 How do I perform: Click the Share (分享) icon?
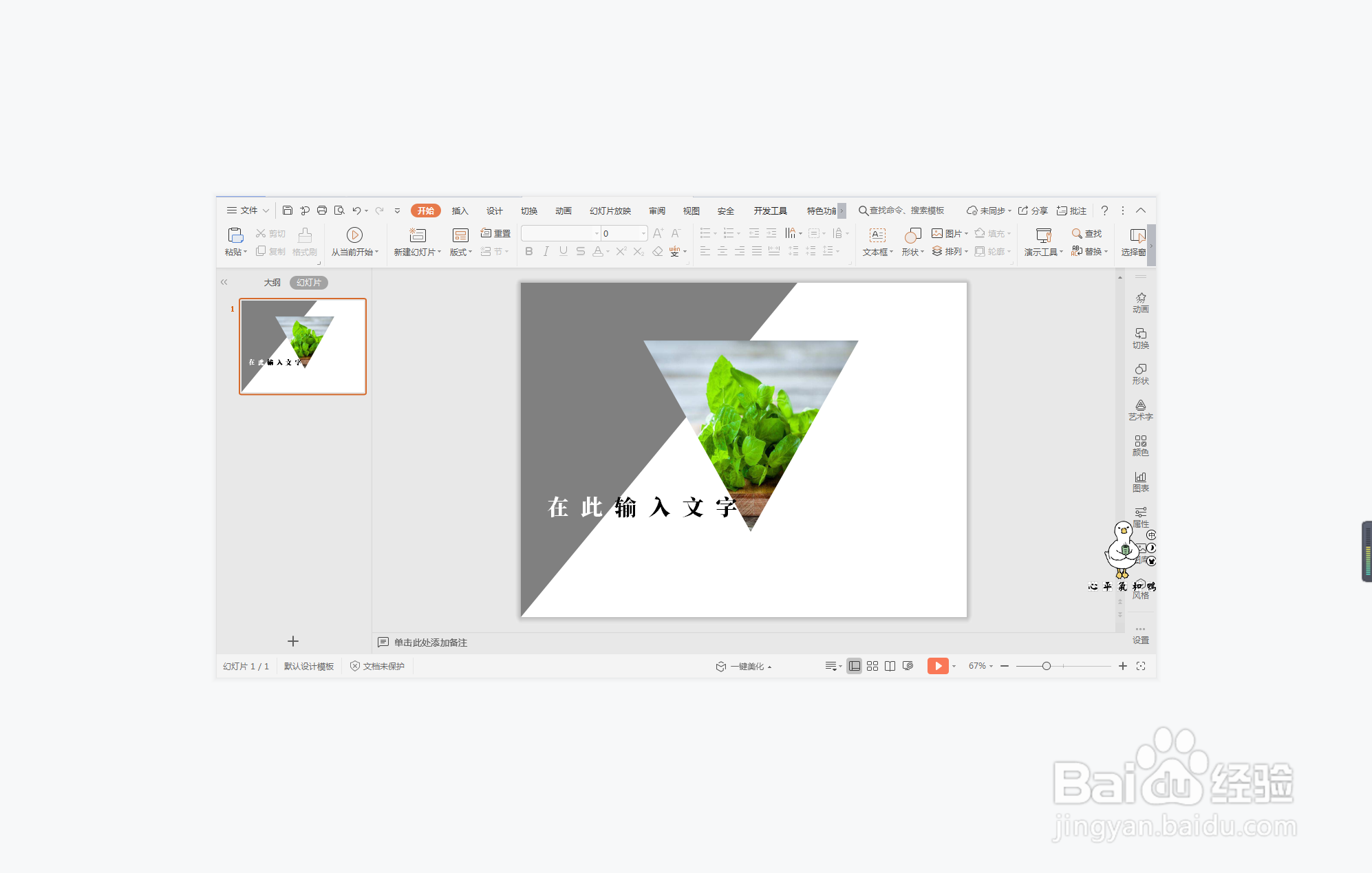[x=1023, y=211]
